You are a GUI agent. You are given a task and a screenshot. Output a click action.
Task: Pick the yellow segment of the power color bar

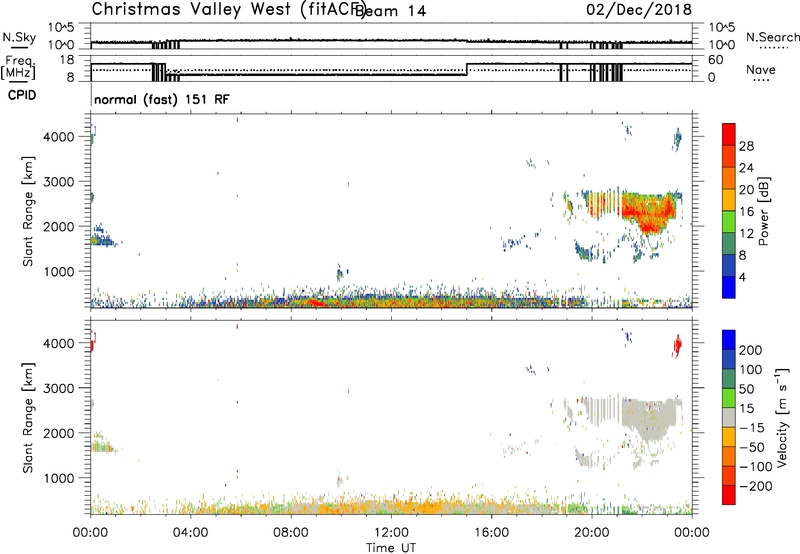729,200
